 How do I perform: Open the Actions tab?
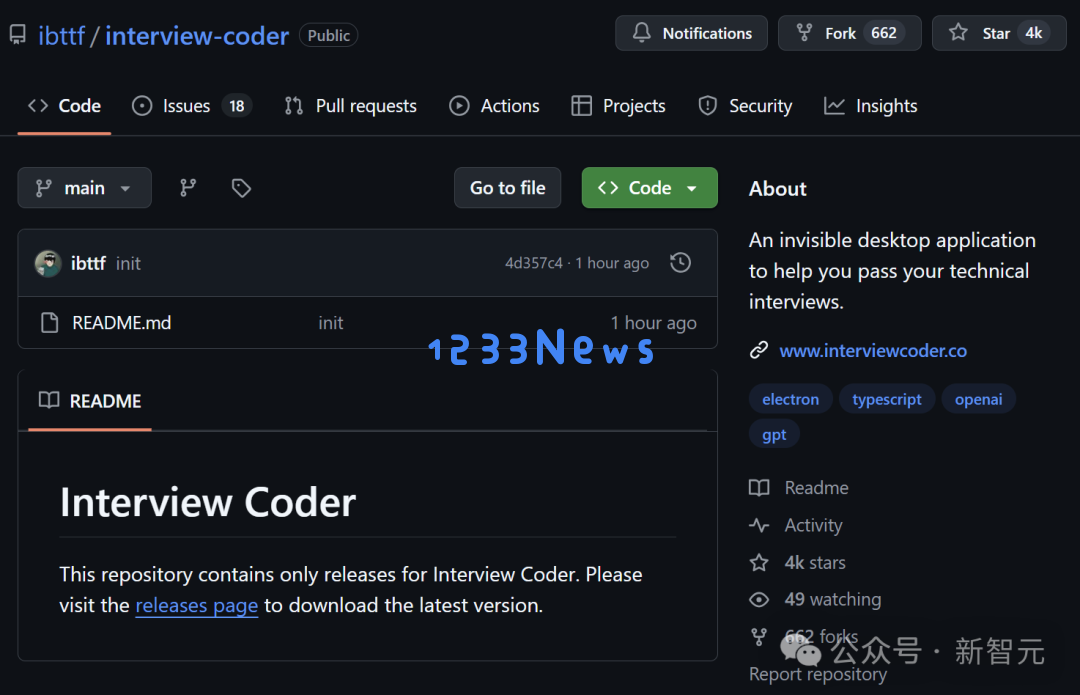coord(495,106)
